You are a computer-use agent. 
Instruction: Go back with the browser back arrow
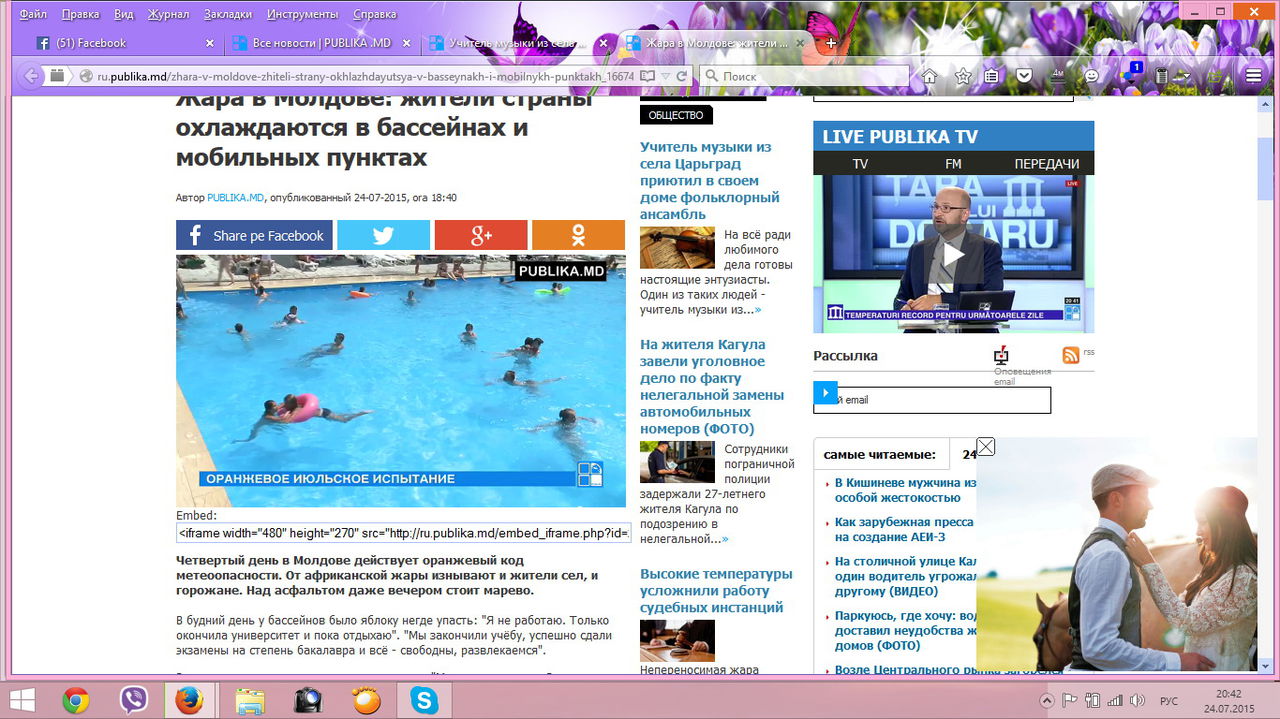[30, 76]
